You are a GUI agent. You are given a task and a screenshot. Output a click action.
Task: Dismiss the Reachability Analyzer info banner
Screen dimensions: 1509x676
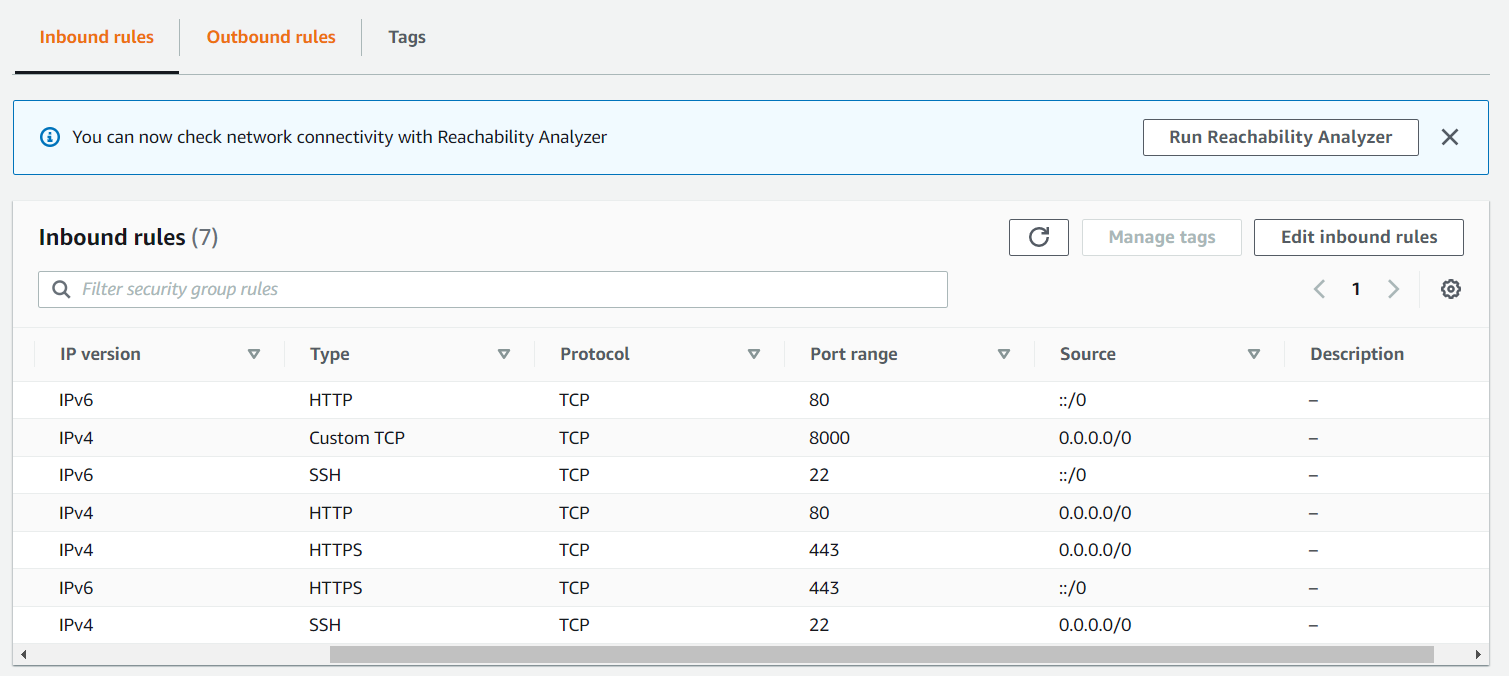1450,137
